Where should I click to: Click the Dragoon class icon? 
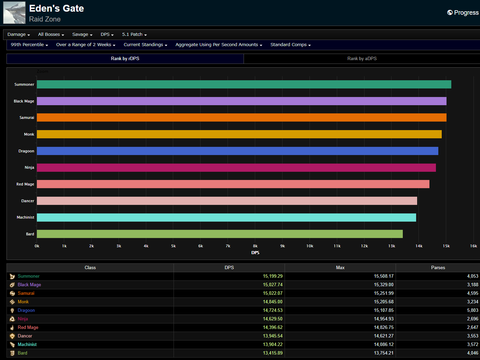[x=12, y=310]
